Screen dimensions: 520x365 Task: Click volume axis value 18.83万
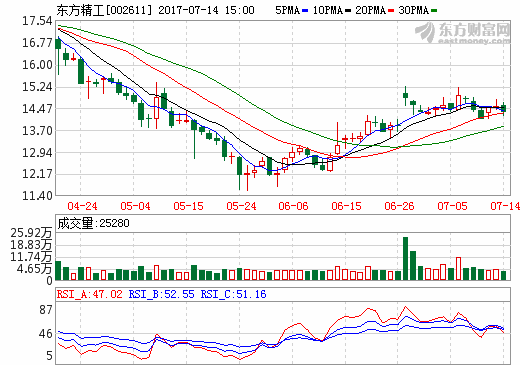31,245
